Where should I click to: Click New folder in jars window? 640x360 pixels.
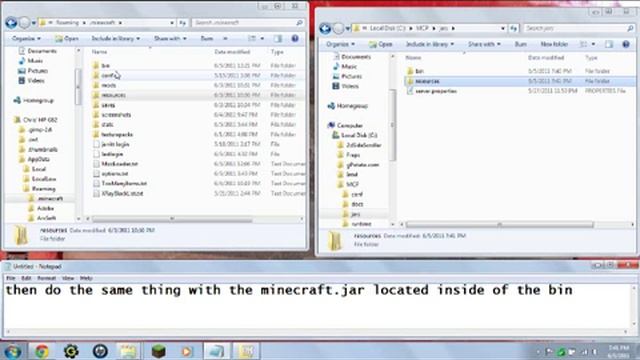pyautogui.click(x=554, y=44)
